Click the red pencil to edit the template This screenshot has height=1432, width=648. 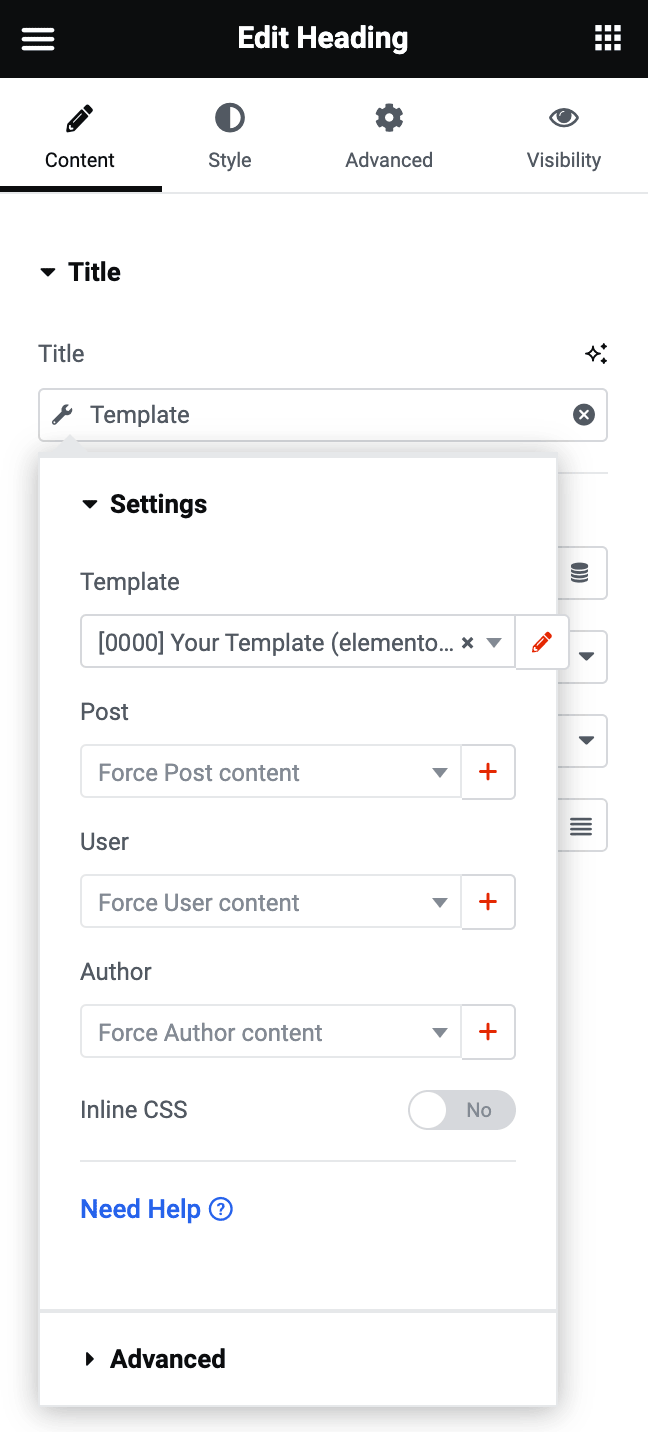point(541,643)
